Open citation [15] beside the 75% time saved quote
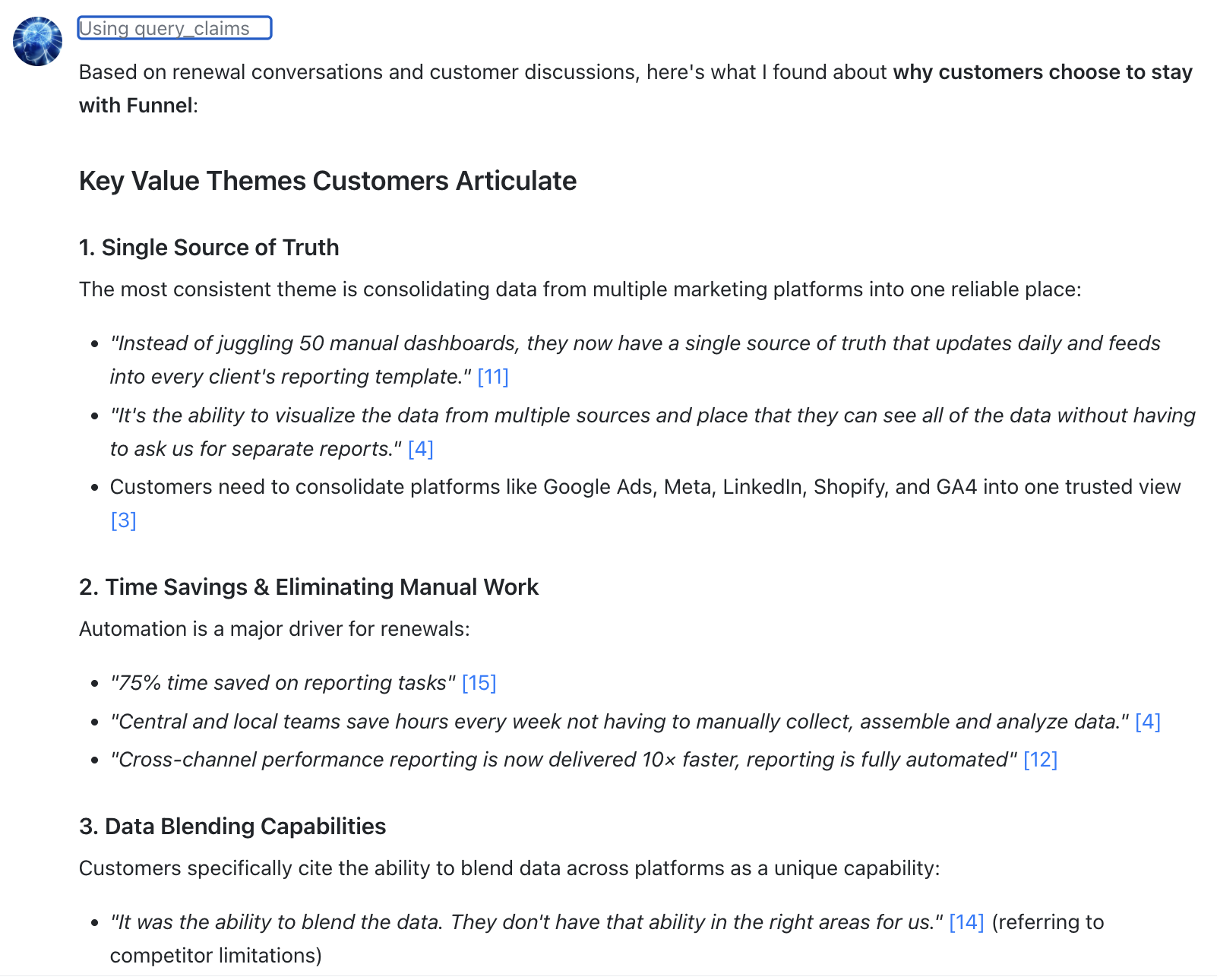Screen dimensions: 1217x980 [479, 683]
